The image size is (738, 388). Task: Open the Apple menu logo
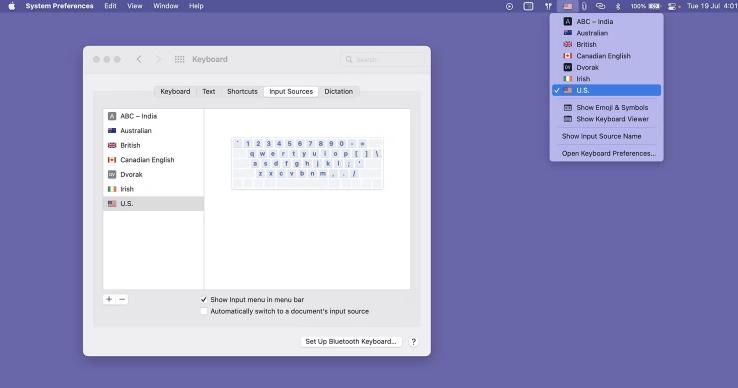coord(12,6)
